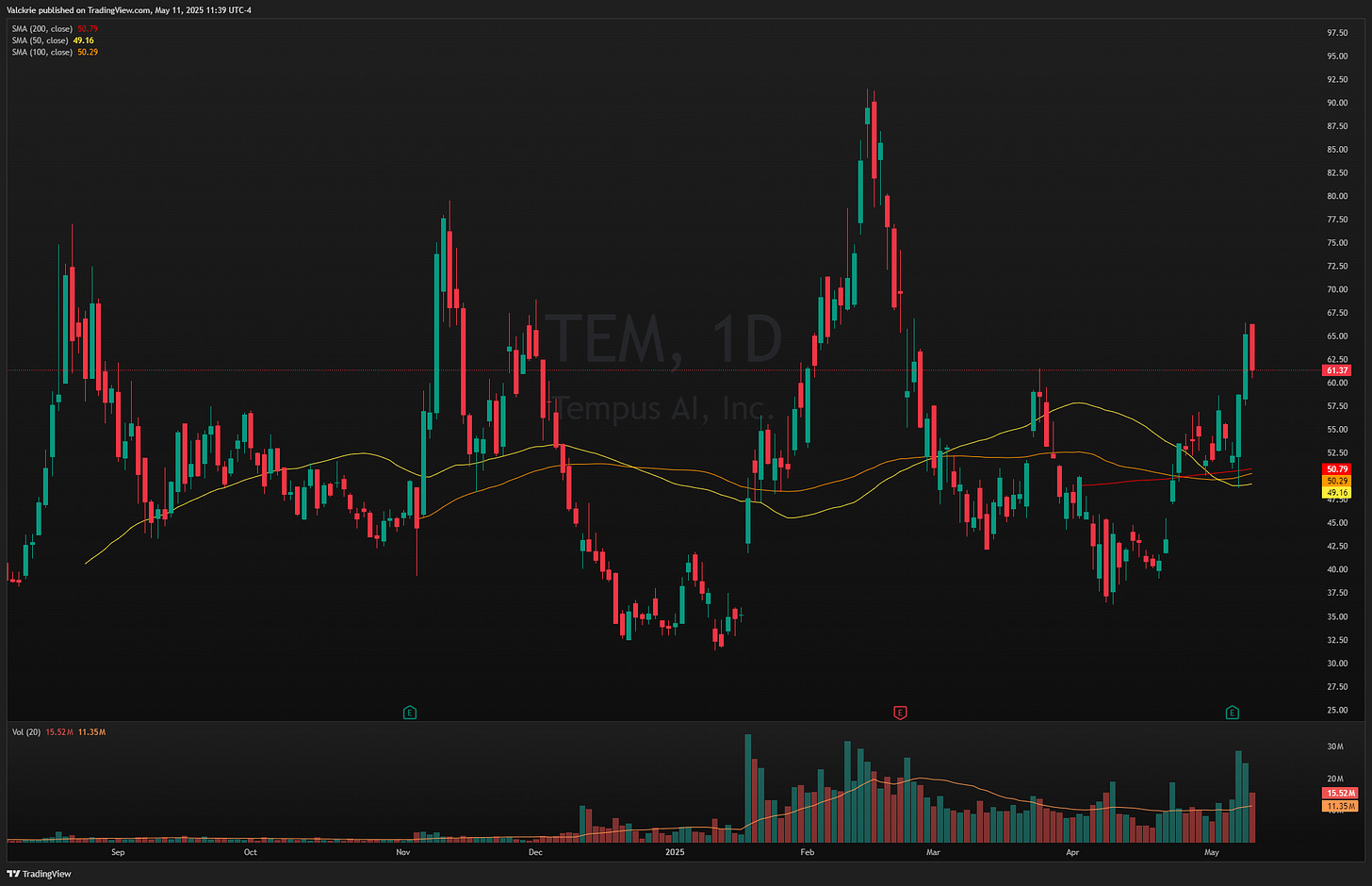This screenshot has width=1372, height=886.
Task: Select the SMA (100, close) legend entry
Action: click(x=55, y=52)
